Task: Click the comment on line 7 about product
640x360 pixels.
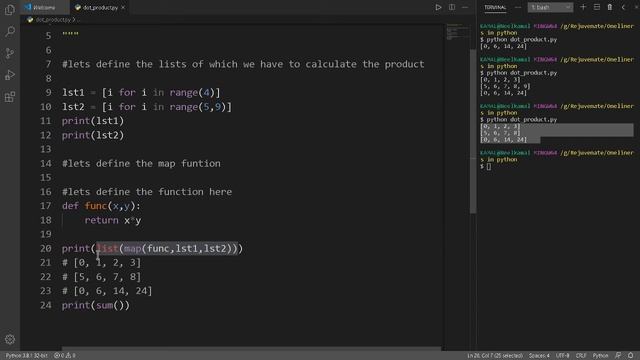Action: (243, 64)
